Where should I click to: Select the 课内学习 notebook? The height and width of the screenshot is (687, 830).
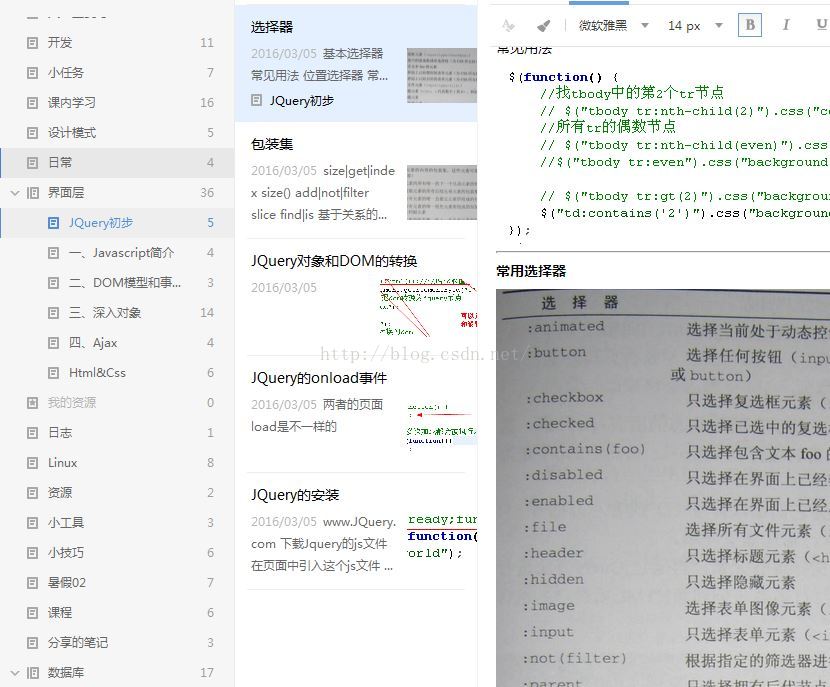[117, 103]
